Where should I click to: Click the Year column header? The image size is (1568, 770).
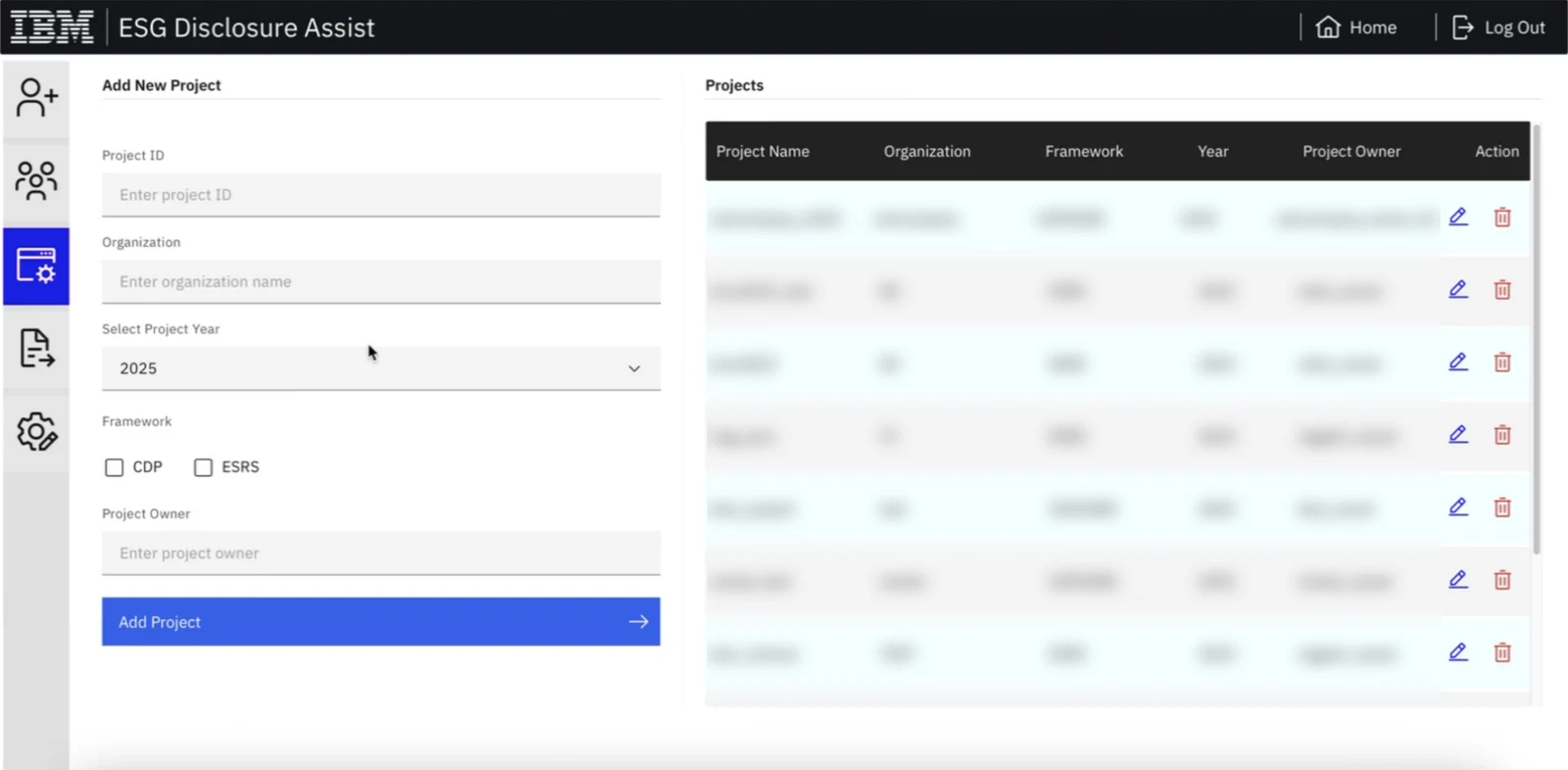click(1212, 151)
